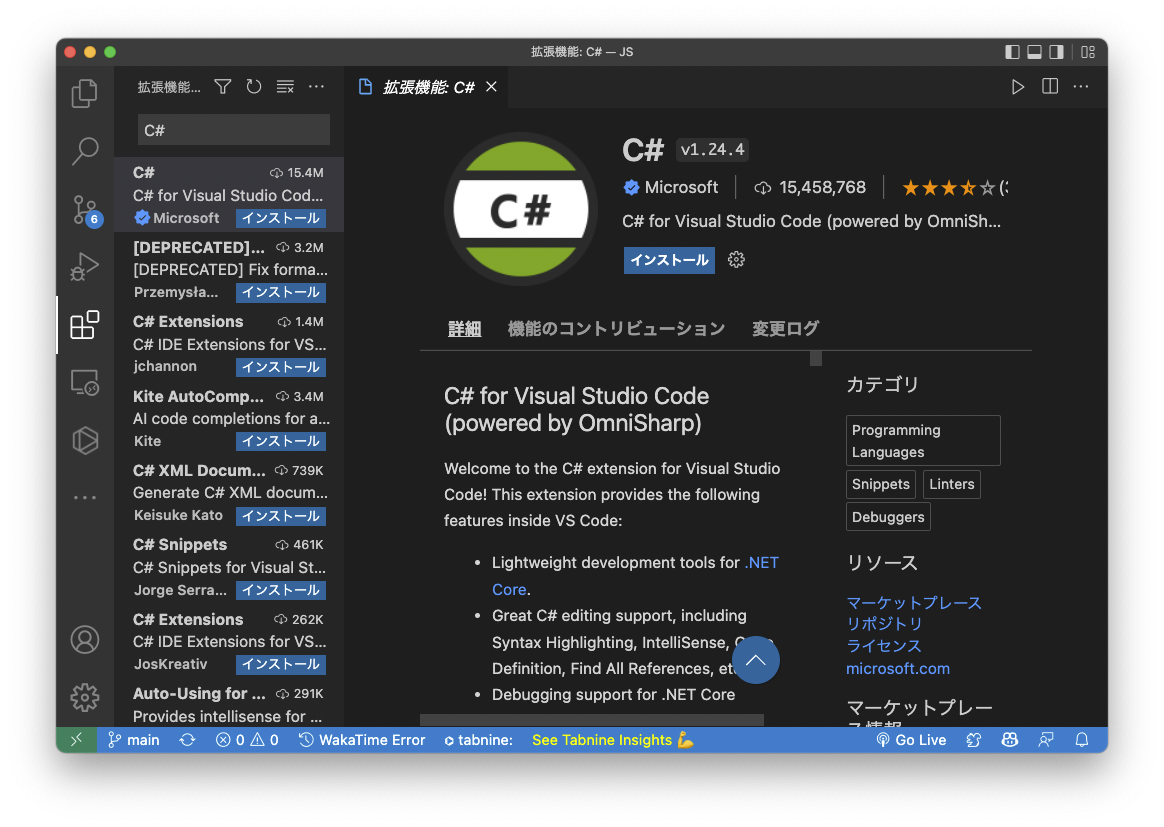Viewport: 1164px width, 827px height.
Task: Open the extension gear settings menu
Action: coord(736,260)
